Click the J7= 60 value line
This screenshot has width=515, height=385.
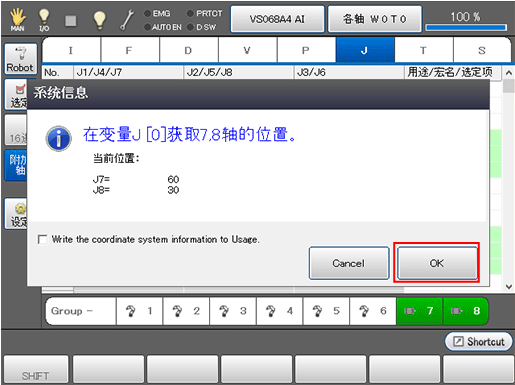point(136,179)
